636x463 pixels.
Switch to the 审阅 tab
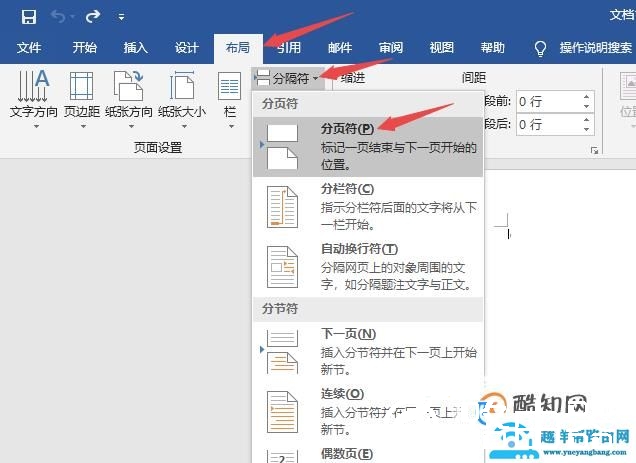[x=391, y=48]
